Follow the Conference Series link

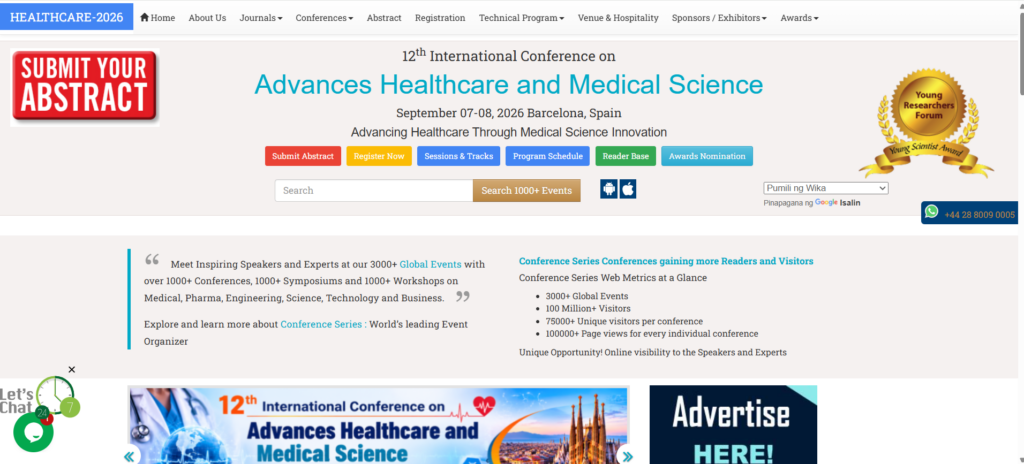click(321, 324)
